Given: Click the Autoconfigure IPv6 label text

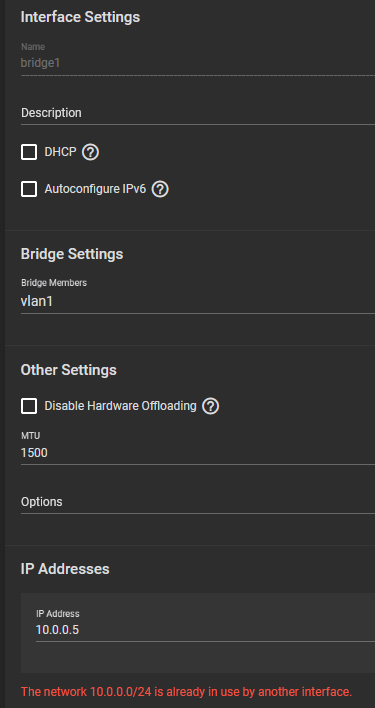Looking at the screenshot, I should pyautogui.click(x=95, y=189).
